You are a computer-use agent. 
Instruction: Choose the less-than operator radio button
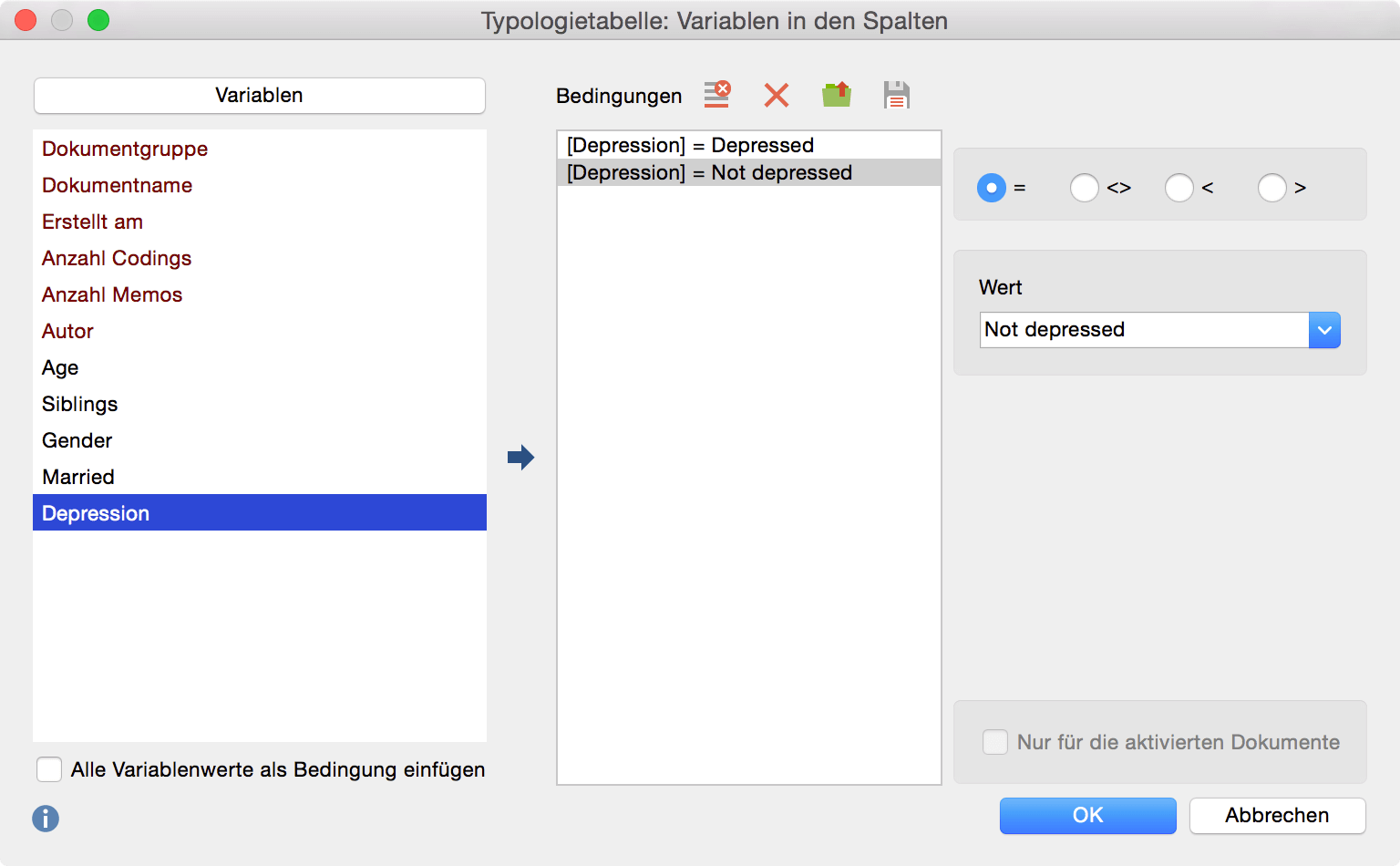pos(1179,188)
